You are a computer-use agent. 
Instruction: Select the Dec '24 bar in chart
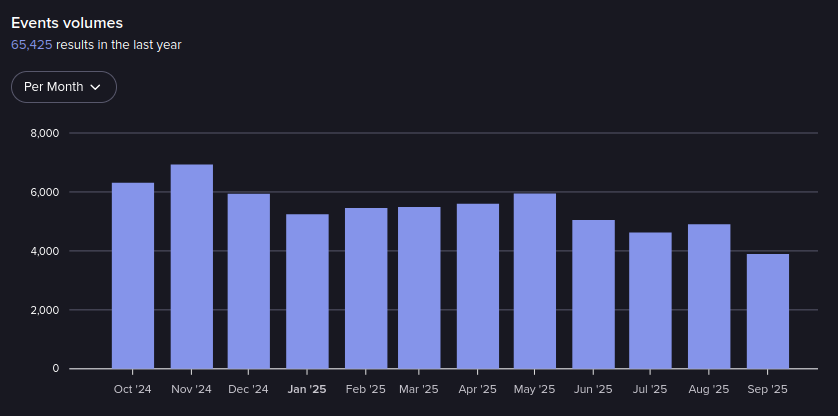(x=248, y=281)
